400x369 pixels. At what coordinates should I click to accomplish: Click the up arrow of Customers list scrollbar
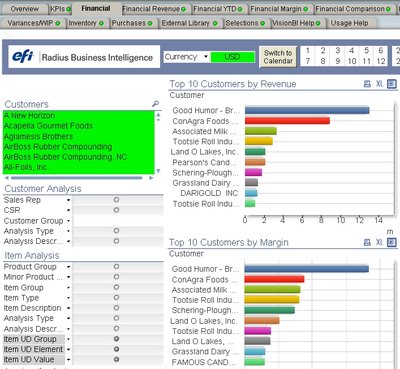pos(158,114)
